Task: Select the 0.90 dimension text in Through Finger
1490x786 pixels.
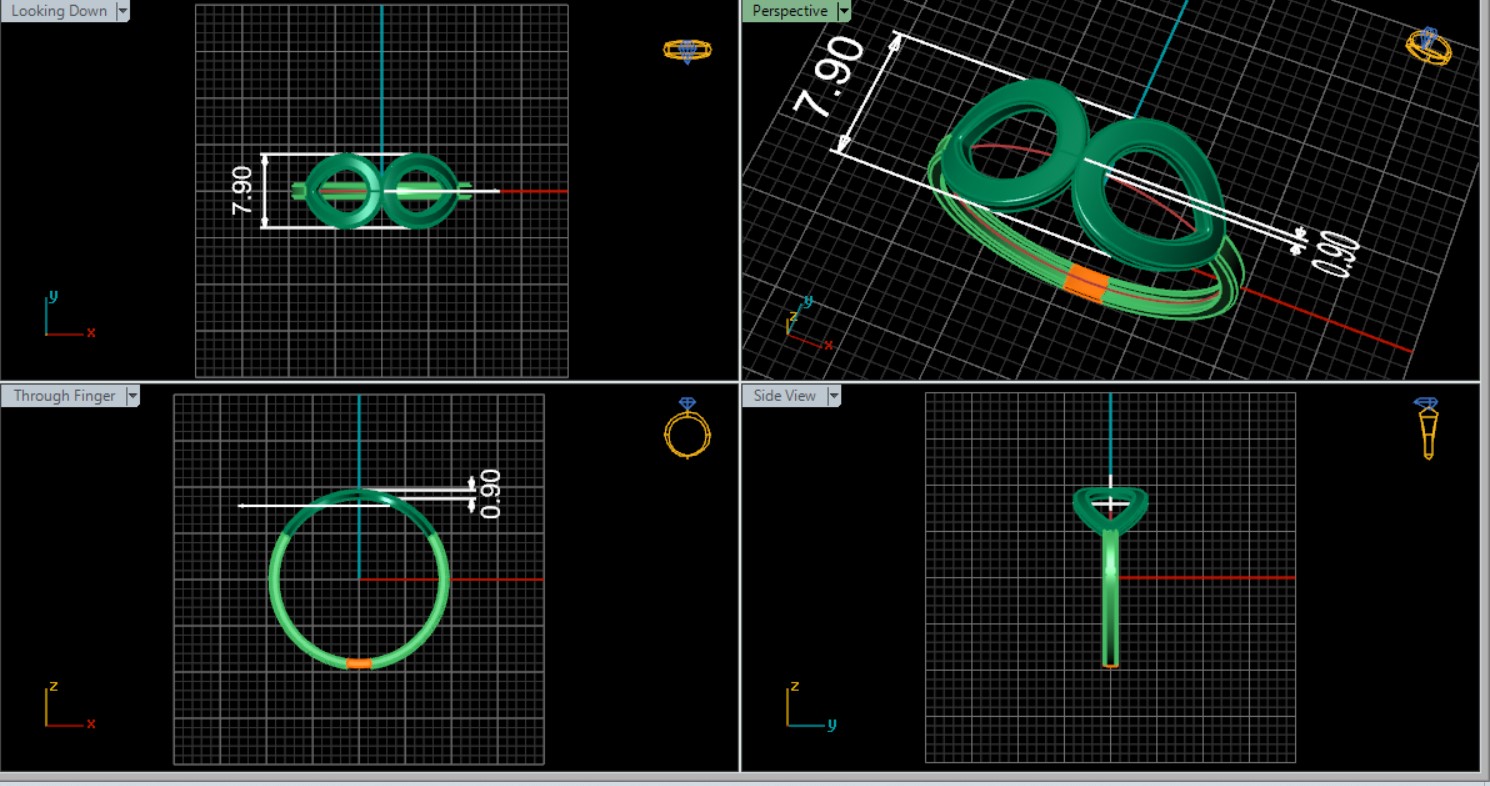Action: pyautogui.click(x=490, y=494)
